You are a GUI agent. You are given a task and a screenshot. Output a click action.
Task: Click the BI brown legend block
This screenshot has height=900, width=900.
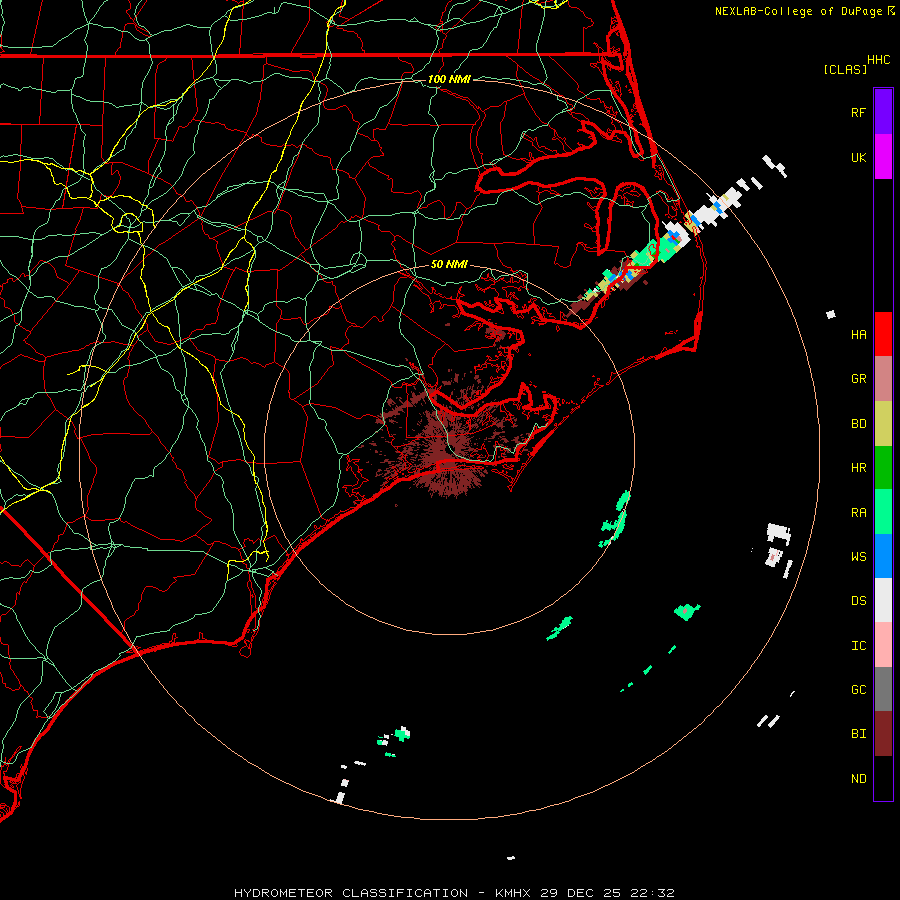tap(883, 734)
